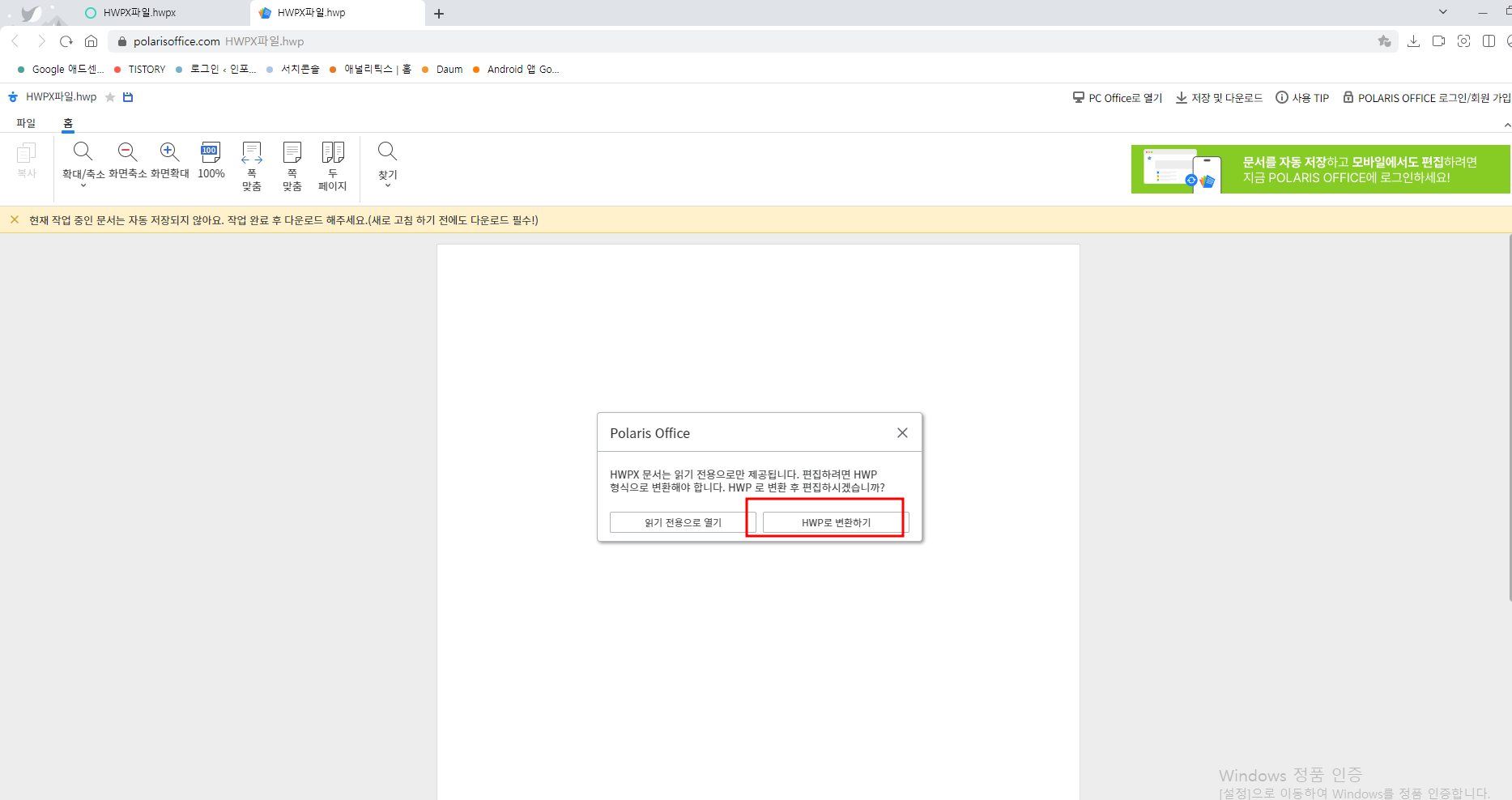Screen dimensions: 1512x800
Task: Reload the current page
Action: 66,41
